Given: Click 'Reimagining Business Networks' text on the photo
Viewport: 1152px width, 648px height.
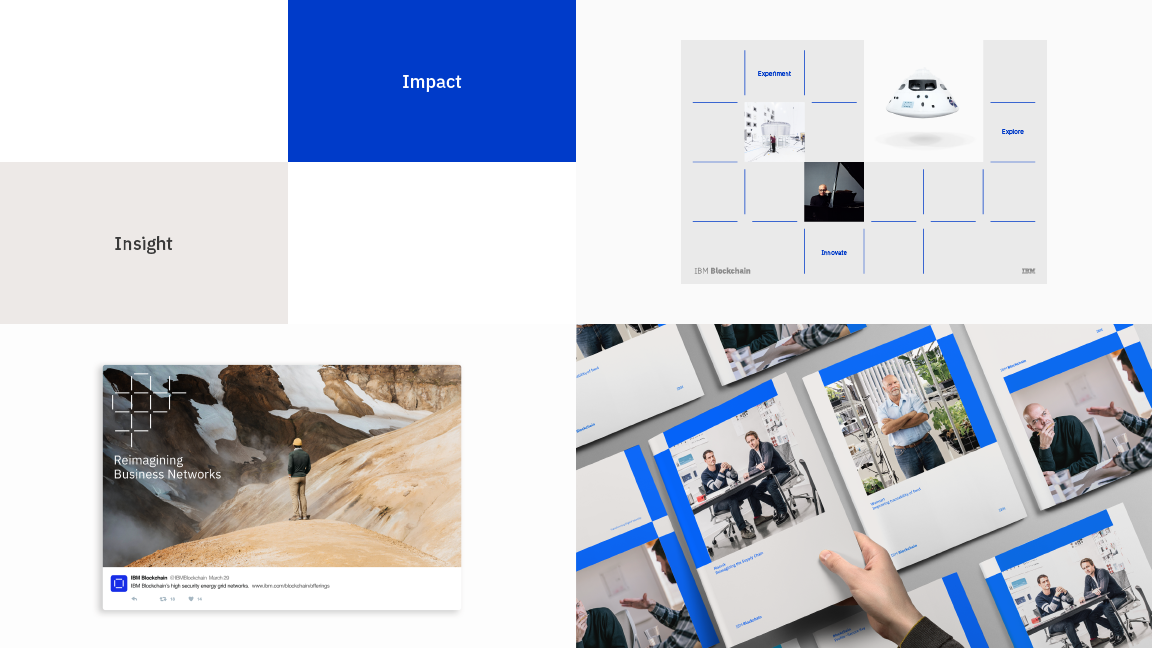Looking at the screenshot, I should [167, 467].
